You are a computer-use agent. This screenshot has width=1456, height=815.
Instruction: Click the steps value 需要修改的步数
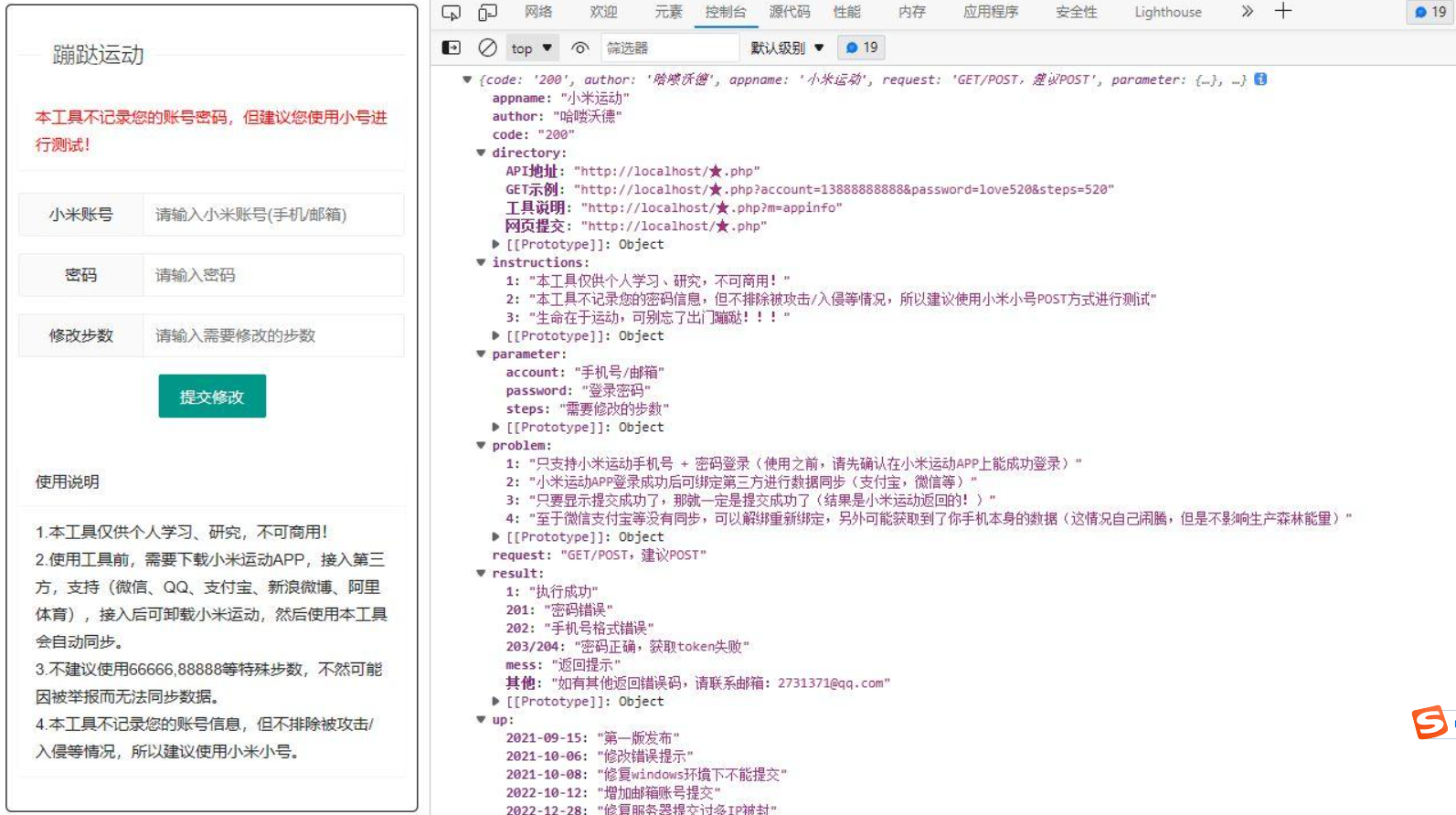(614, 408)
